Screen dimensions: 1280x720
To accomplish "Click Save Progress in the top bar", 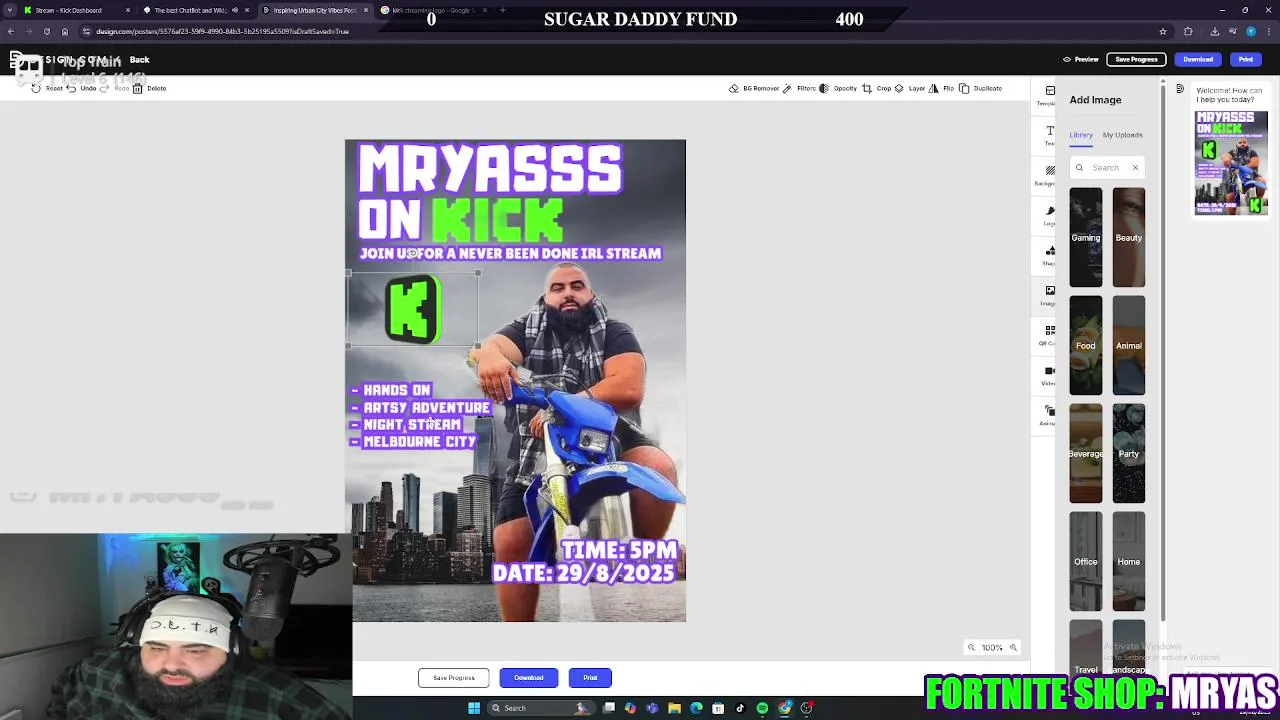I will tap(1136, 60).
